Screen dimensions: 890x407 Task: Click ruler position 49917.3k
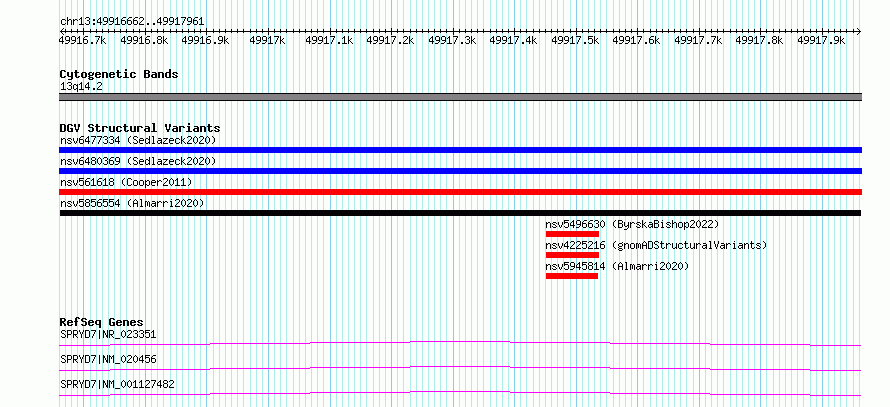(452, 40)
